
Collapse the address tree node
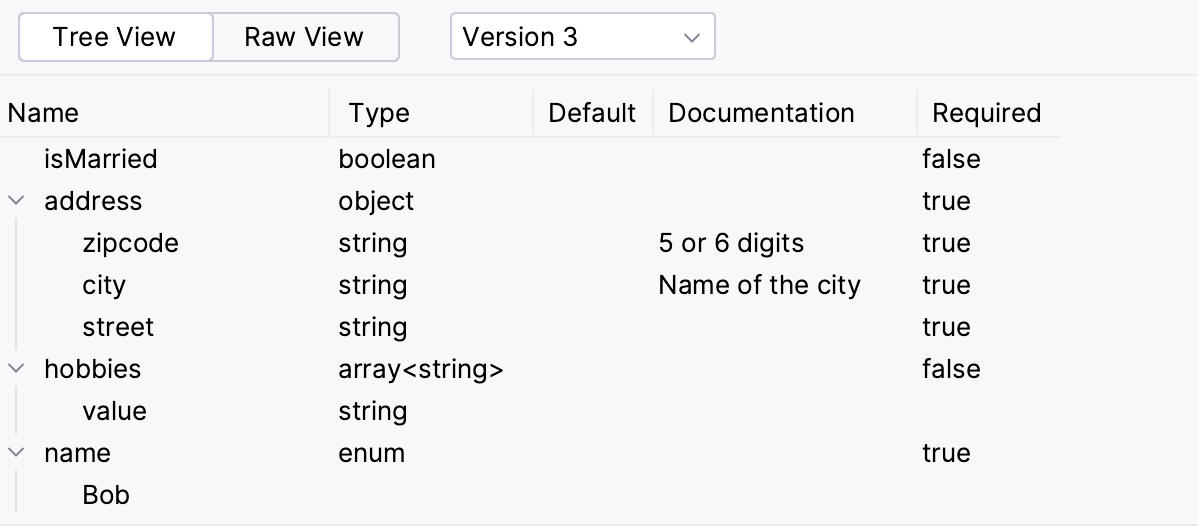tap(16, 201)
